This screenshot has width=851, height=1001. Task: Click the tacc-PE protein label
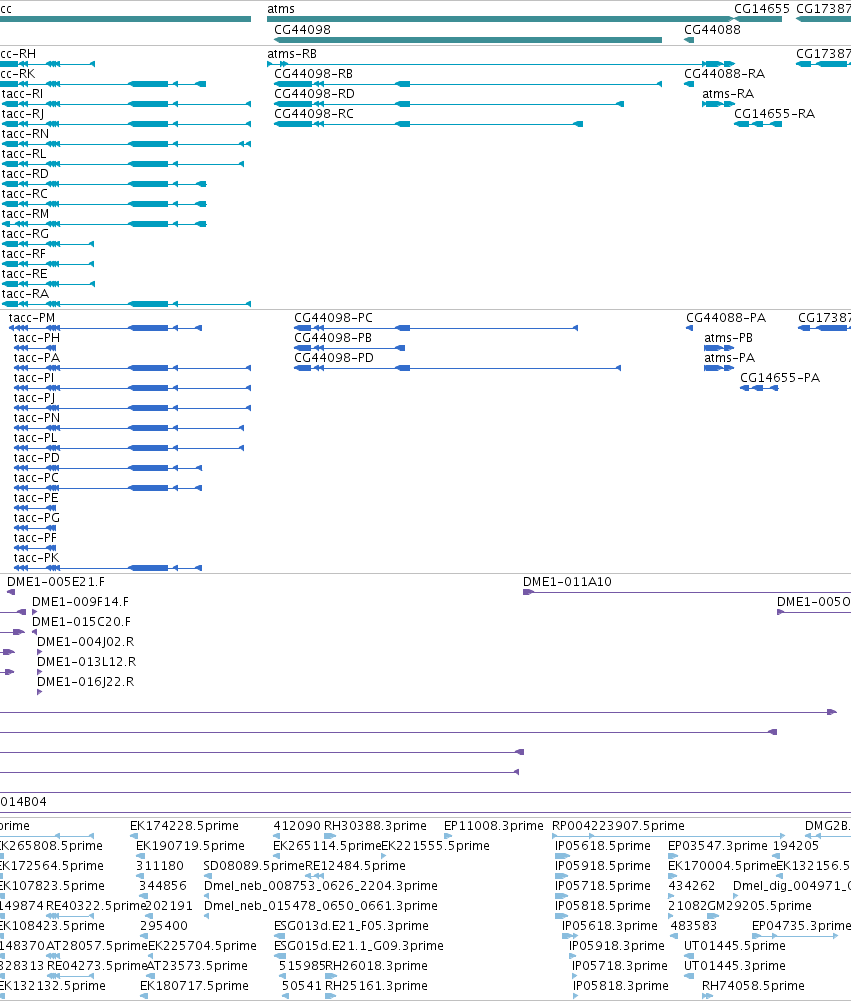pos(36,497)
